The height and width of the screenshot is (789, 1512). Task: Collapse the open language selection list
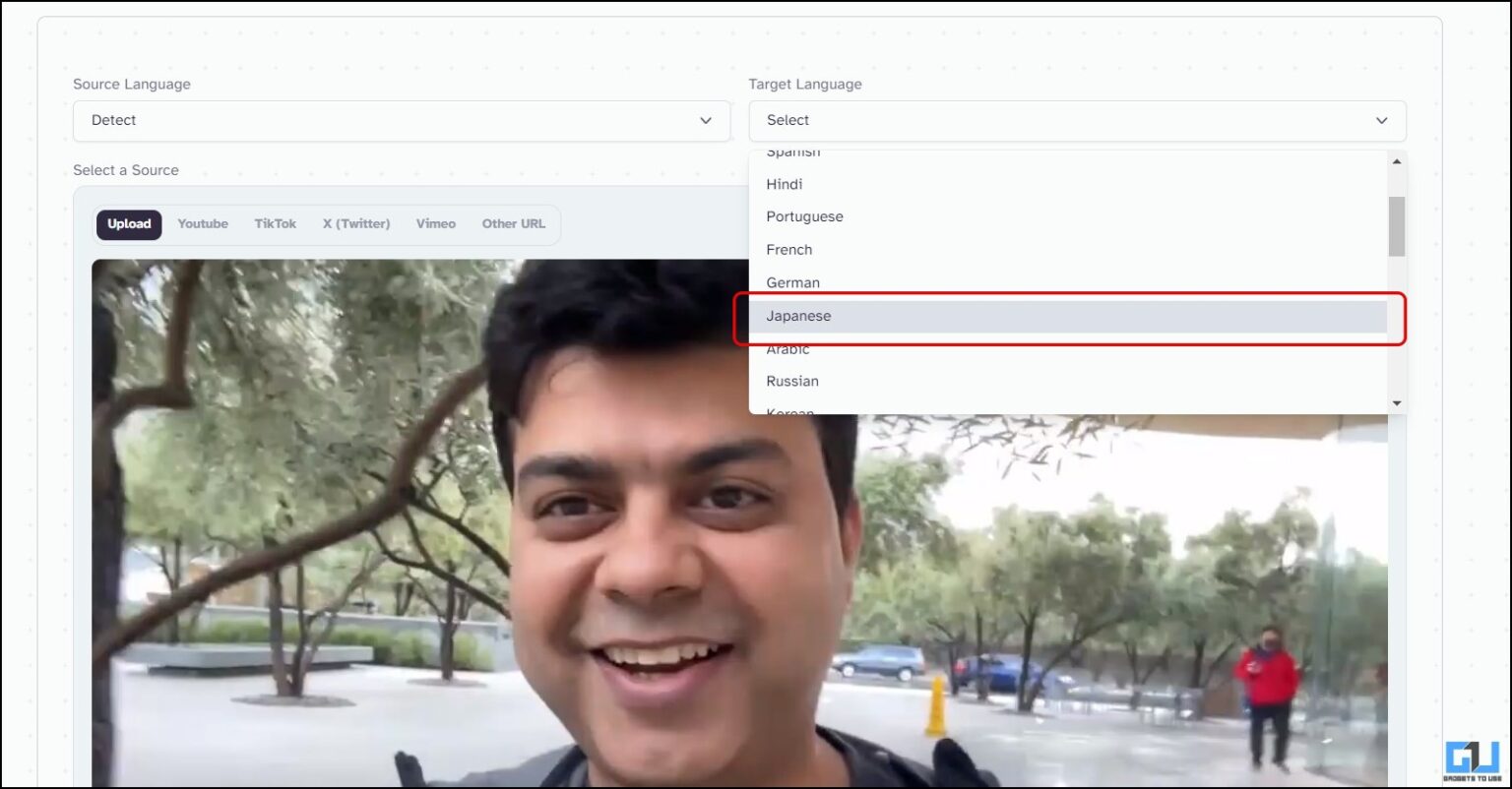tap(1381, 120)
